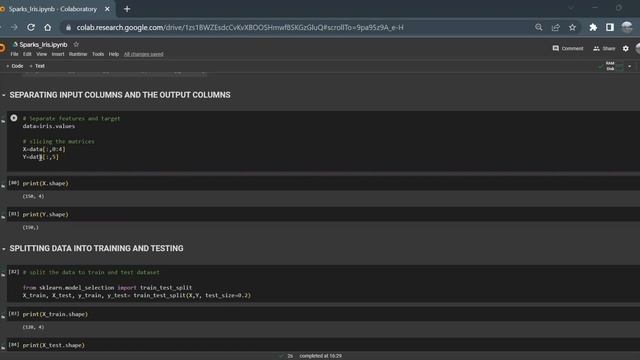Click the Share button
Viewport: 640px width, 360px height.
[604, 48]
